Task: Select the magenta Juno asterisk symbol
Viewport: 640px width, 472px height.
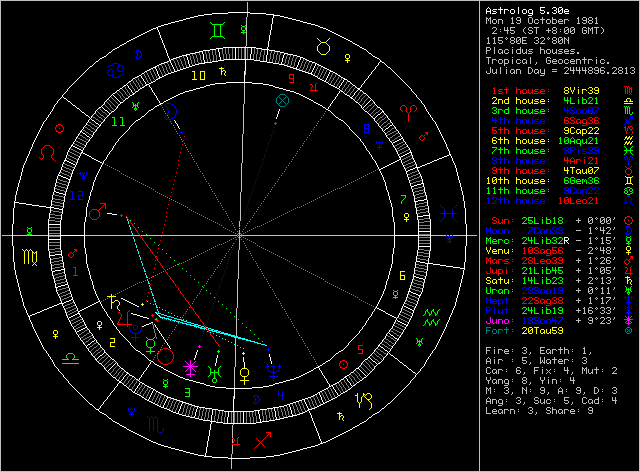Action: click(x=190, y=367)
